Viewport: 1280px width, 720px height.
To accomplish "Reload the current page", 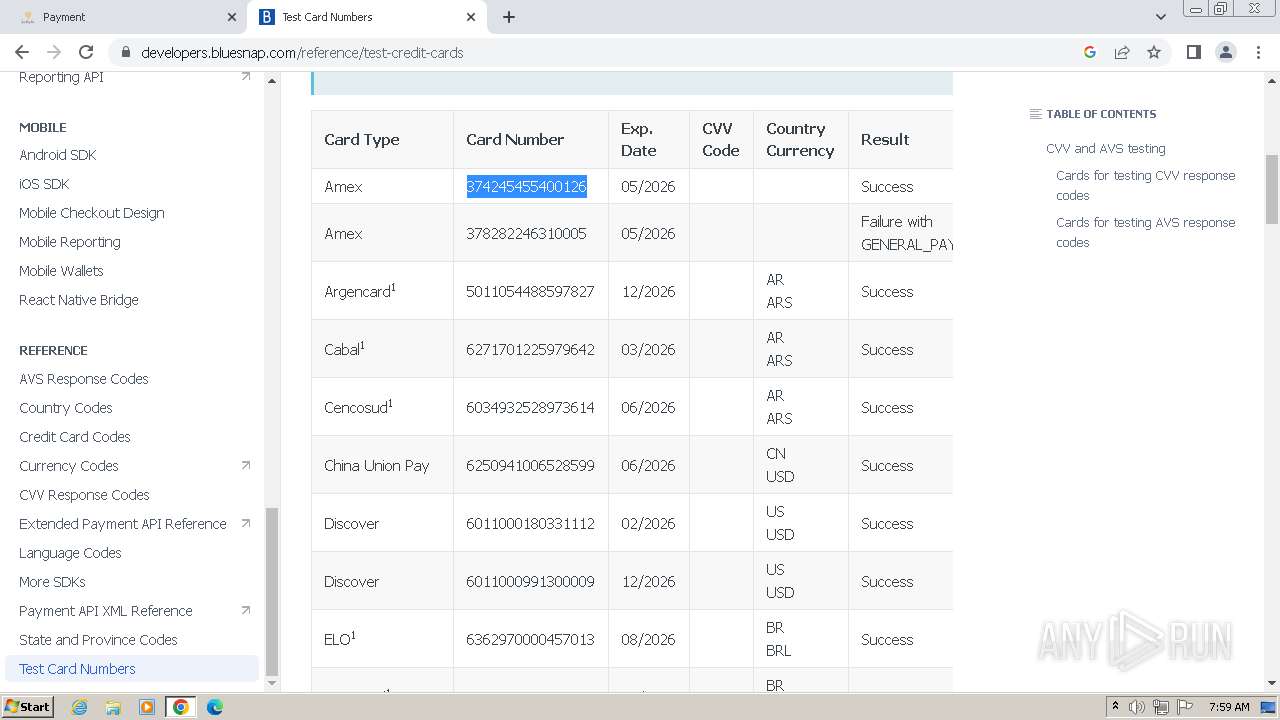I will click(86, 52).
